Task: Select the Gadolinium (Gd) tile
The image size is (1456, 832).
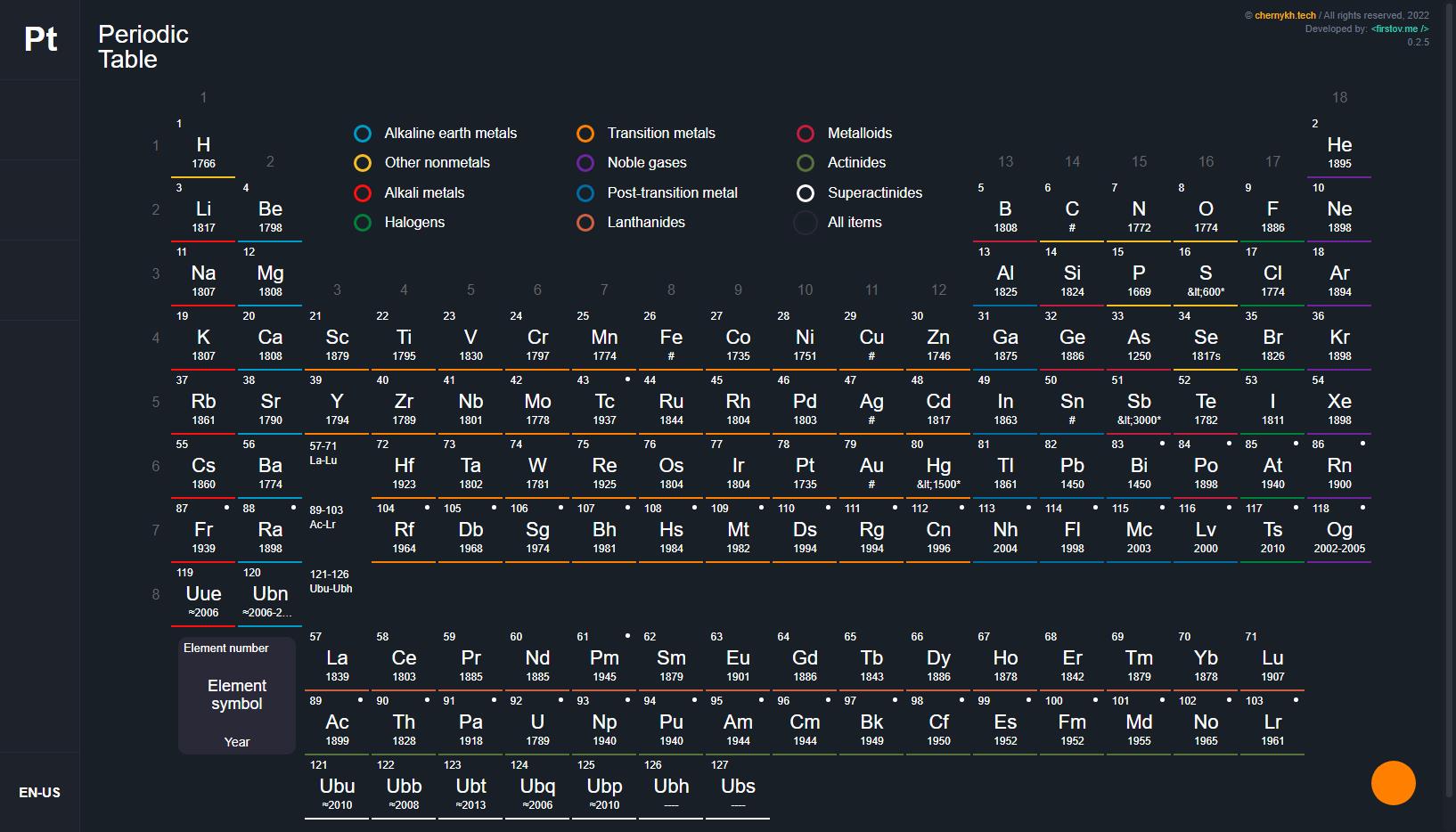Action: (805, 659)
